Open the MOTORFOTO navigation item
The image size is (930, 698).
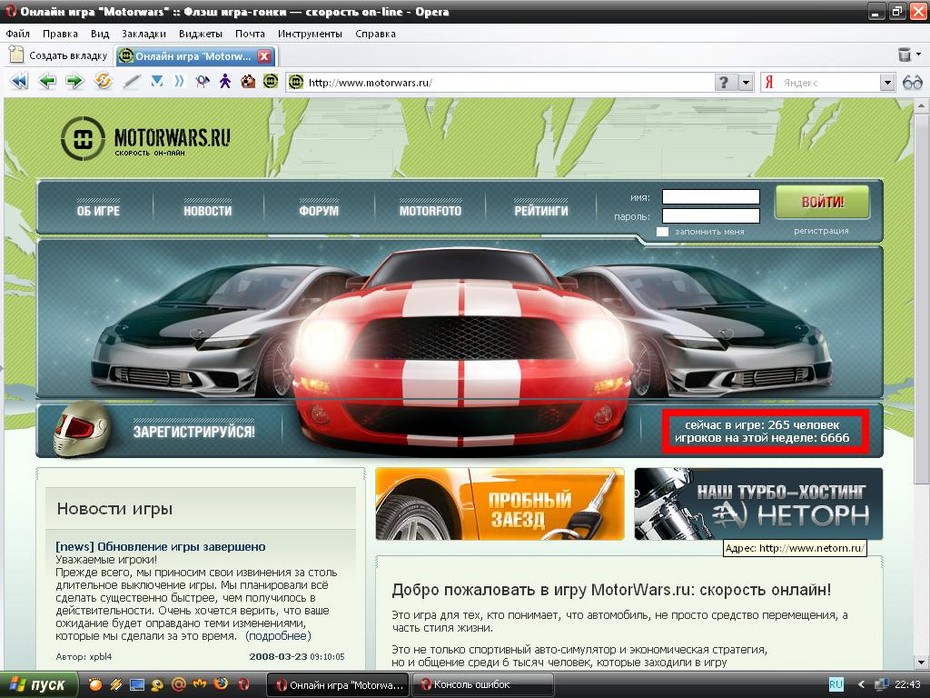[x=430, y=211]
